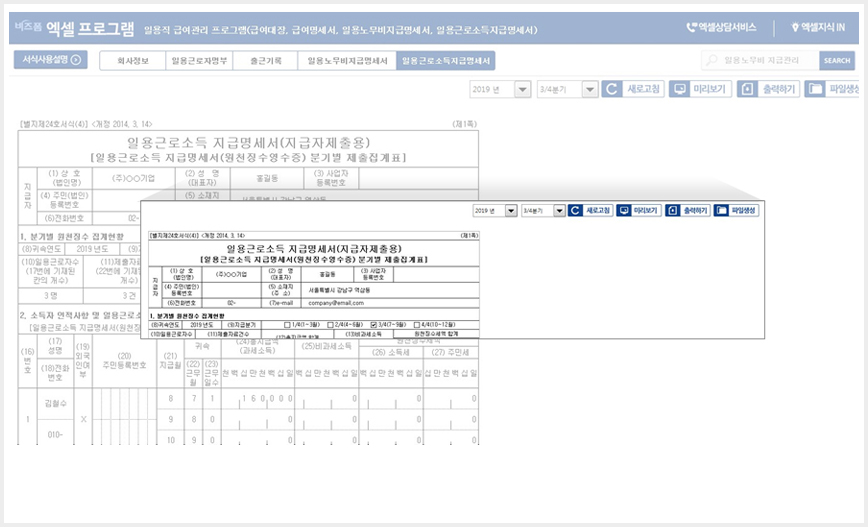868x527 pixels.
Task: Open the 엑셀상담서비스 link in header
Action: click(x=721, y=27)
